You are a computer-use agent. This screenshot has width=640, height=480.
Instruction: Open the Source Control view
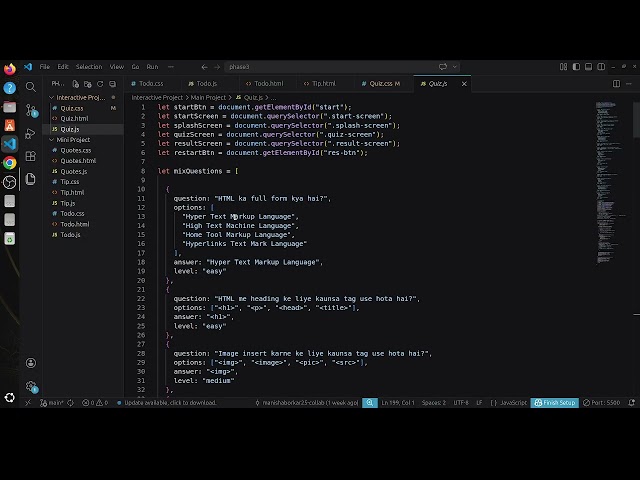(x=31, y=110)
